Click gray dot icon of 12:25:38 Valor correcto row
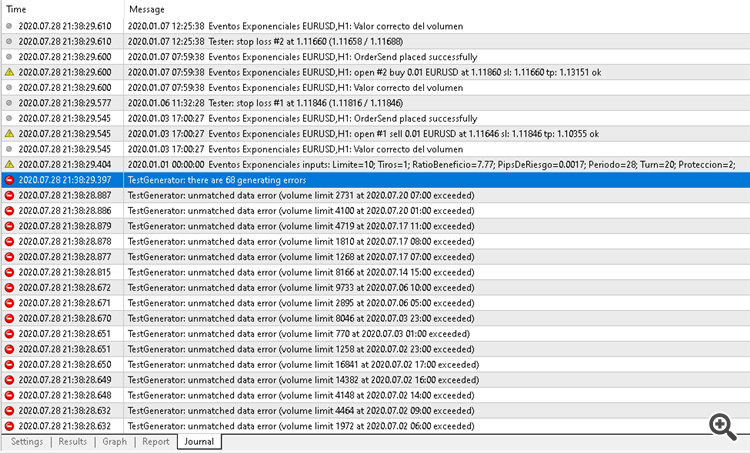750x453 pixels. 9,26
